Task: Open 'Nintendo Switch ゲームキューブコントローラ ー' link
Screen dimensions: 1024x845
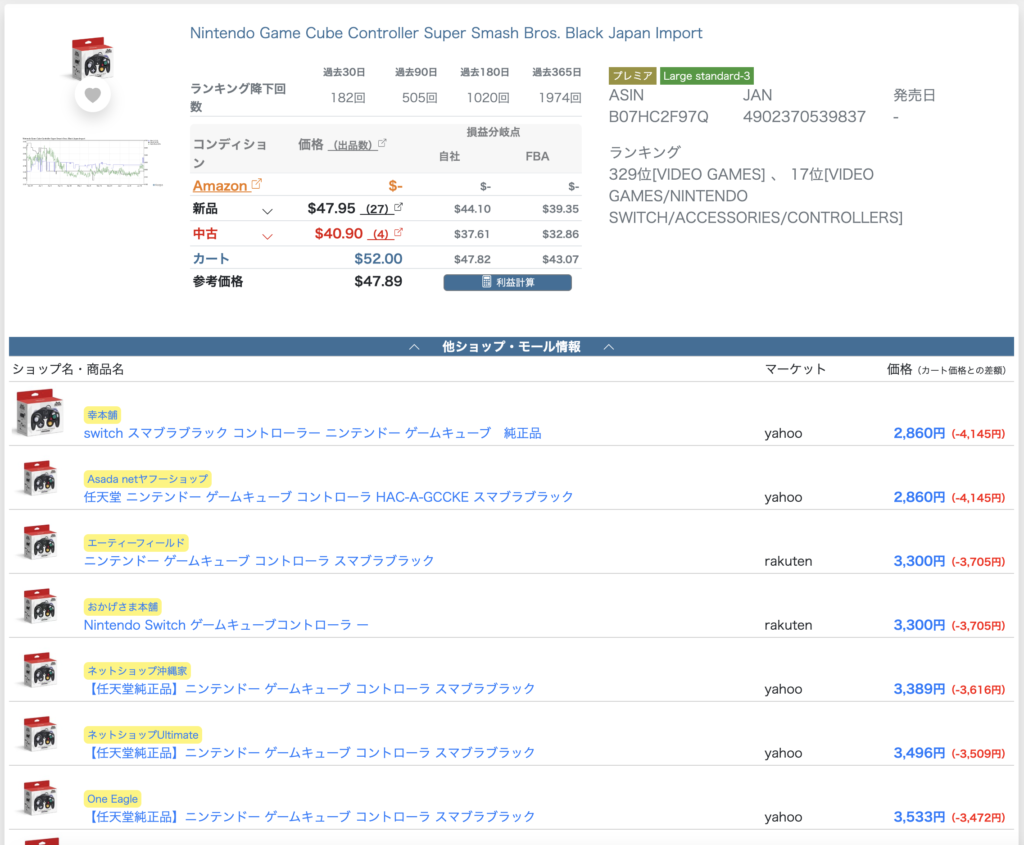Action: pyautogui.click(x=226, y=625)
